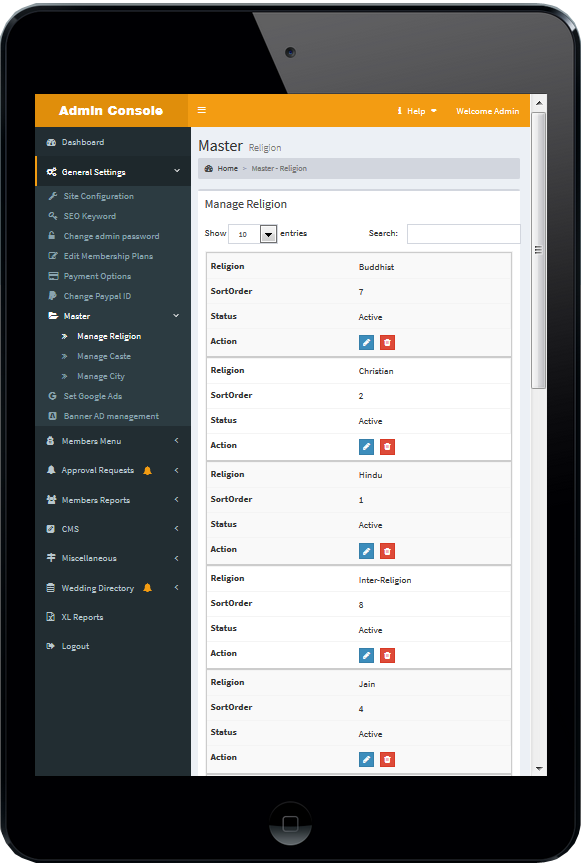
Task: Click the Logout link
Action: [75, 646]
